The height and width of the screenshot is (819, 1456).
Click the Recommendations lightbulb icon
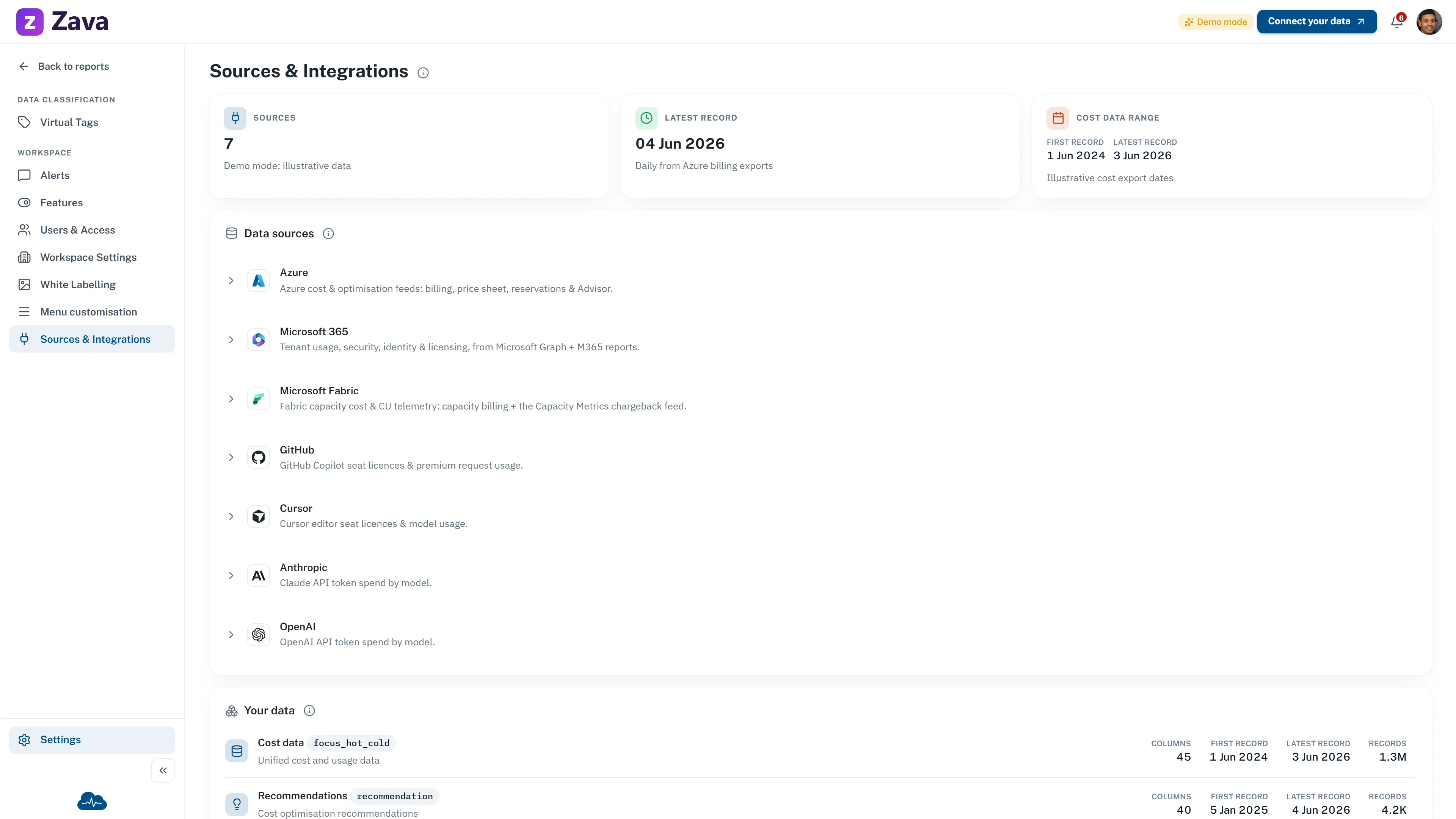tap(236, 804)
